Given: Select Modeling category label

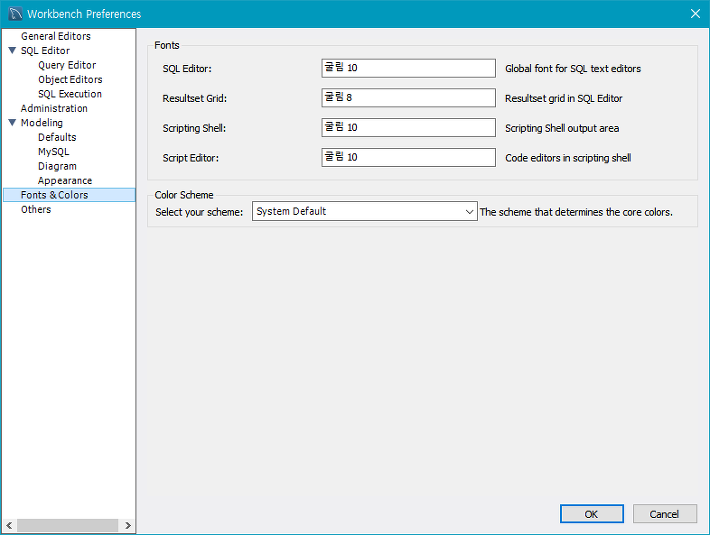Looking at the screenshot, I should 42,123.
